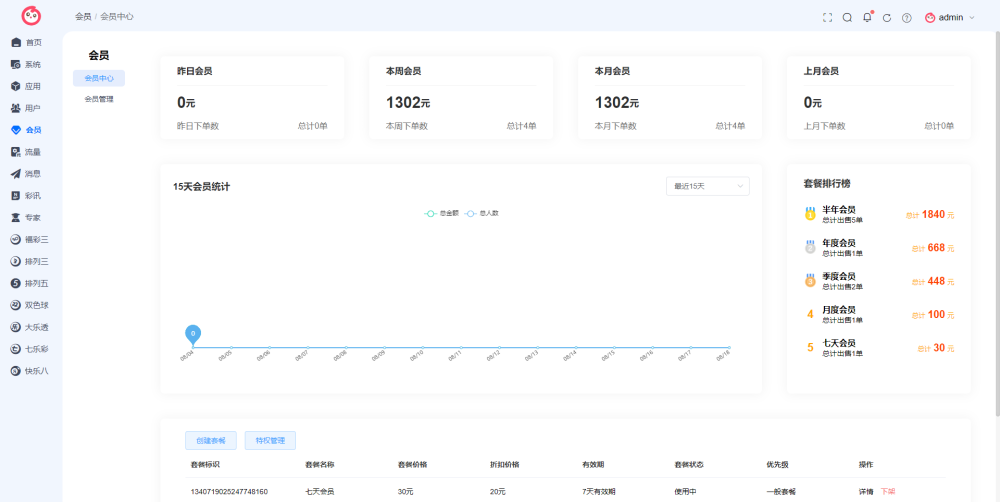Toggle 总人数 series in chart legend
The width and height of the screenshot is (1000, 502).
pos(482,214)
